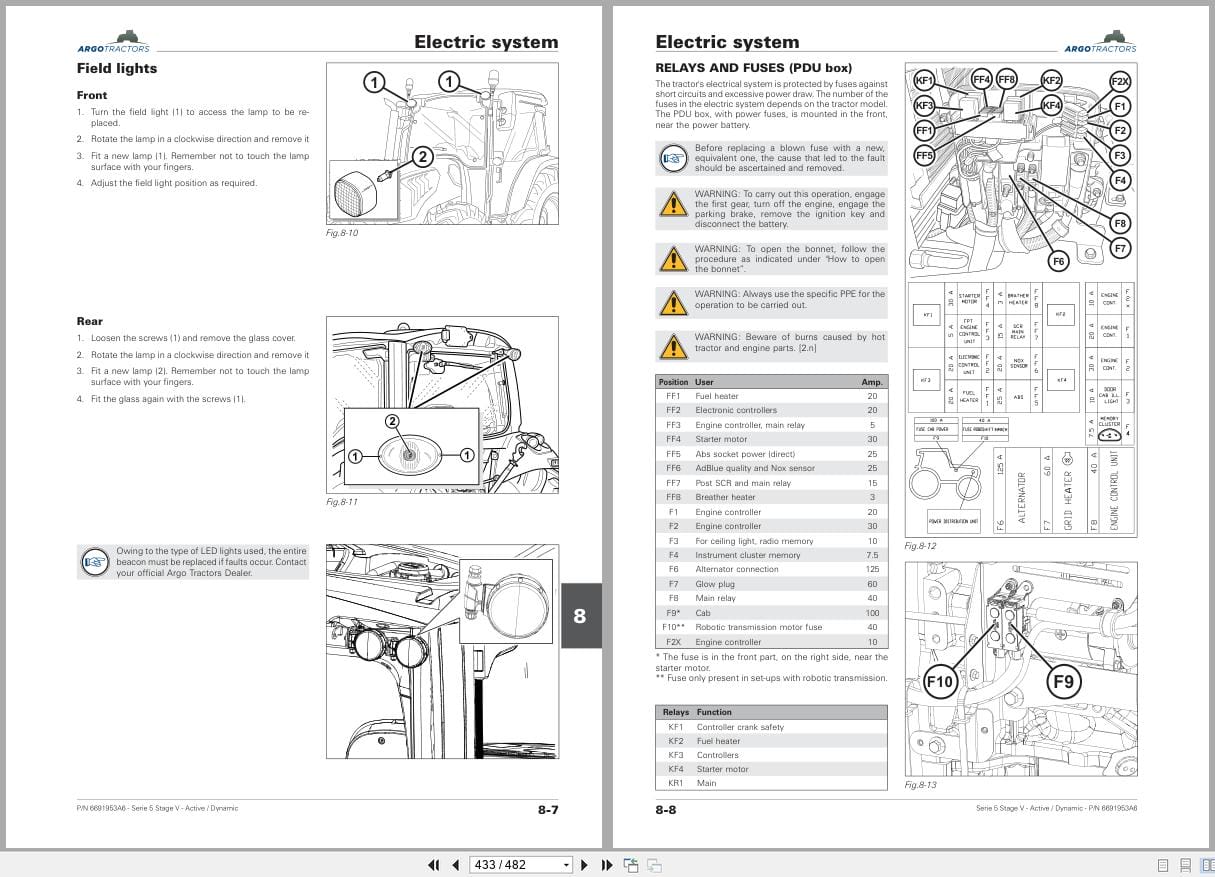Screen dimensions: 1215x877
Task: Click the KF2 'Fuel heater' relay row
Action: (771, 741)
